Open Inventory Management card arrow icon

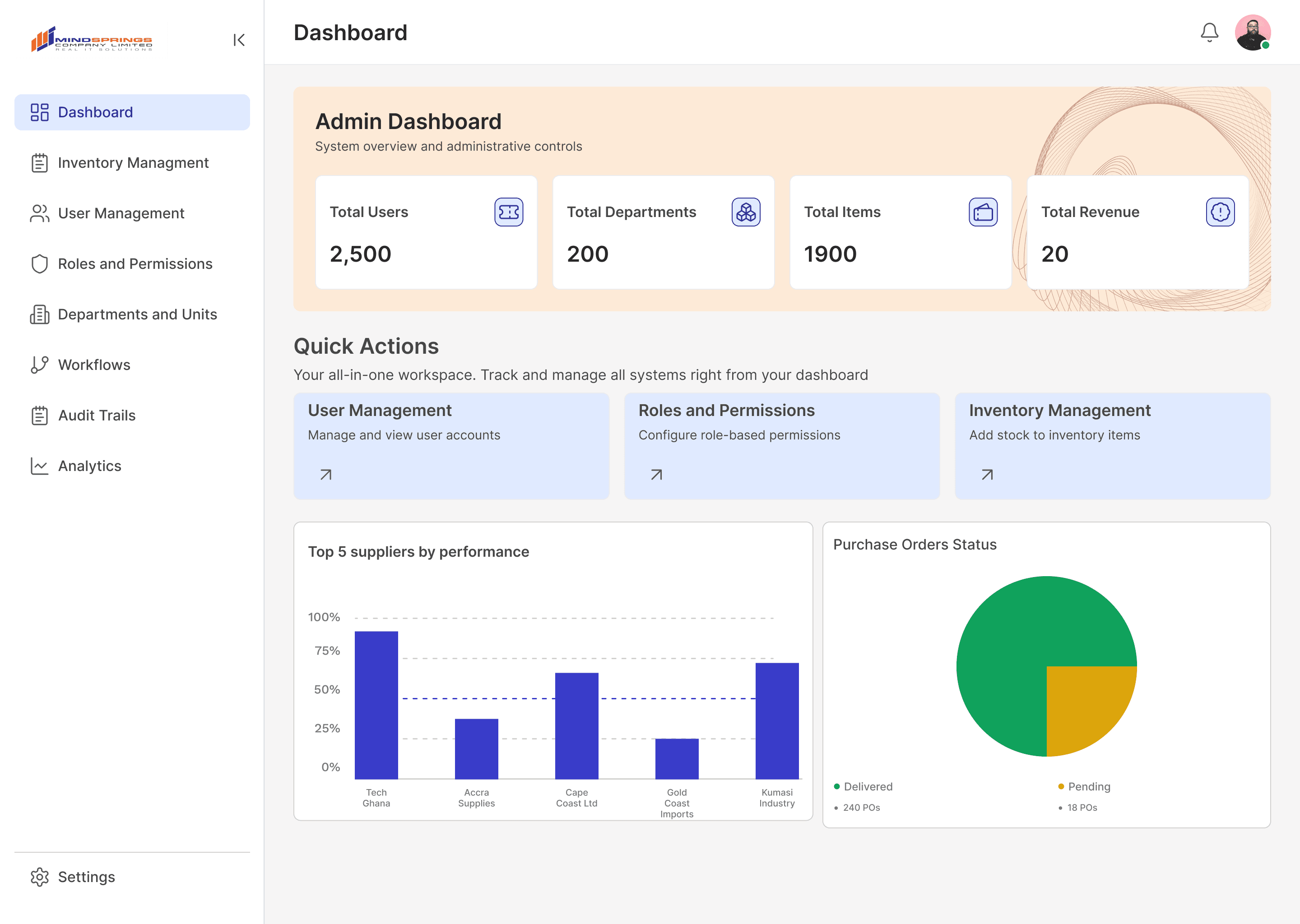point(987,475)
